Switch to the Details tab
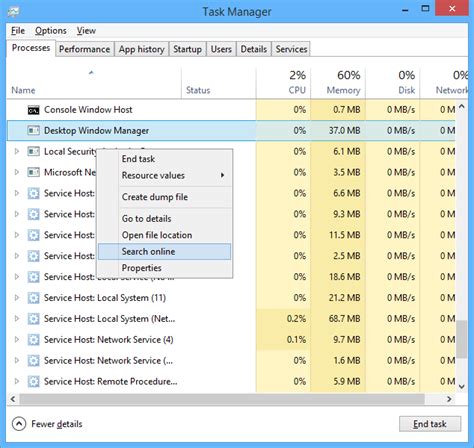 [254, 49]
